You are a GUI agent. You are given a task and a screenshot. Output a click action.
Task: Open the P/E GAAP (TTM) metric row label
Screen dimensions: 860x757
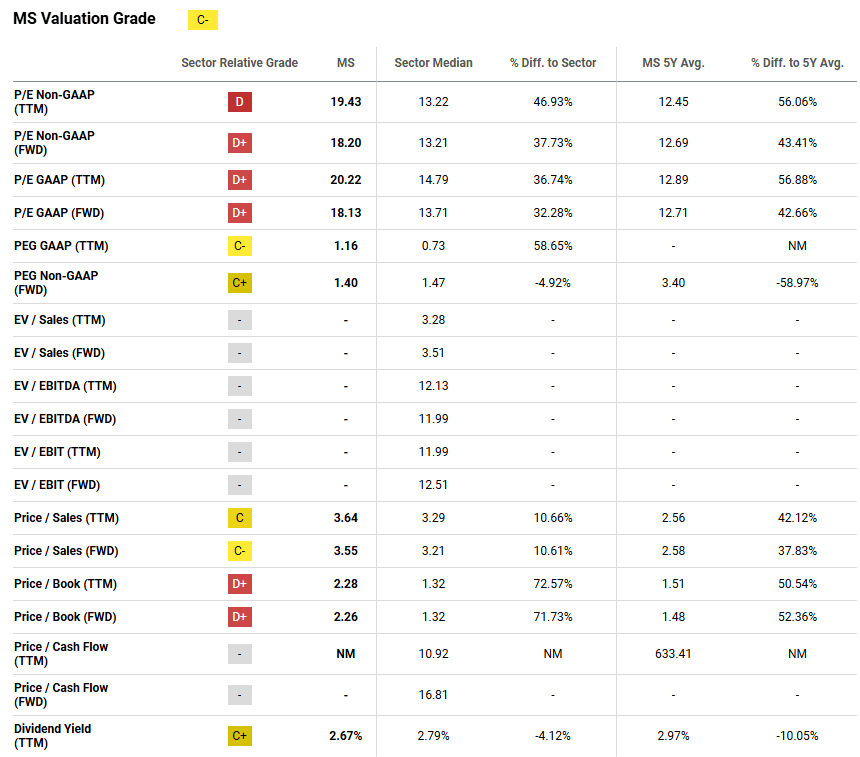60,180
